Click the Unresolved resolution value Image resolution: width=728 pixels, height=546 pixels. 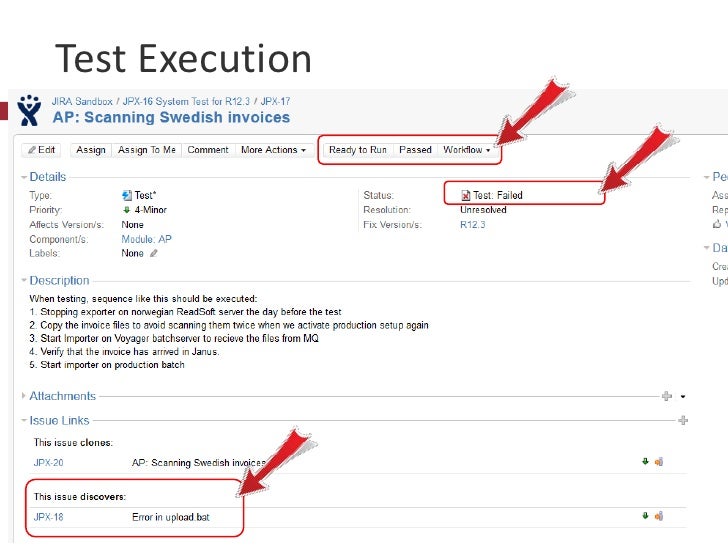point(483,210)
